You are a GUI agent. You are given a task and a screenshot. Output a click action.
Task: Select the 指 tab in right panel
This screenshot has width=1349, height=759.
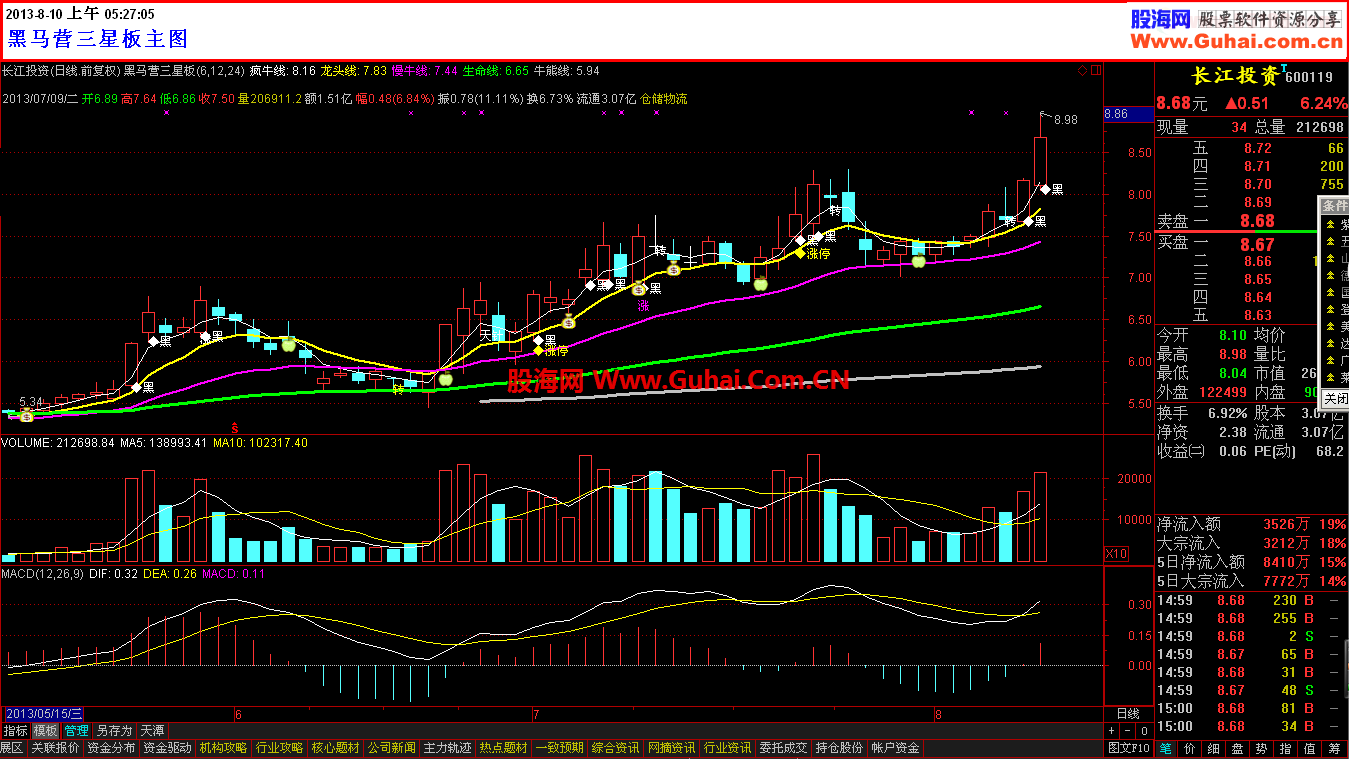point(1285,748)
